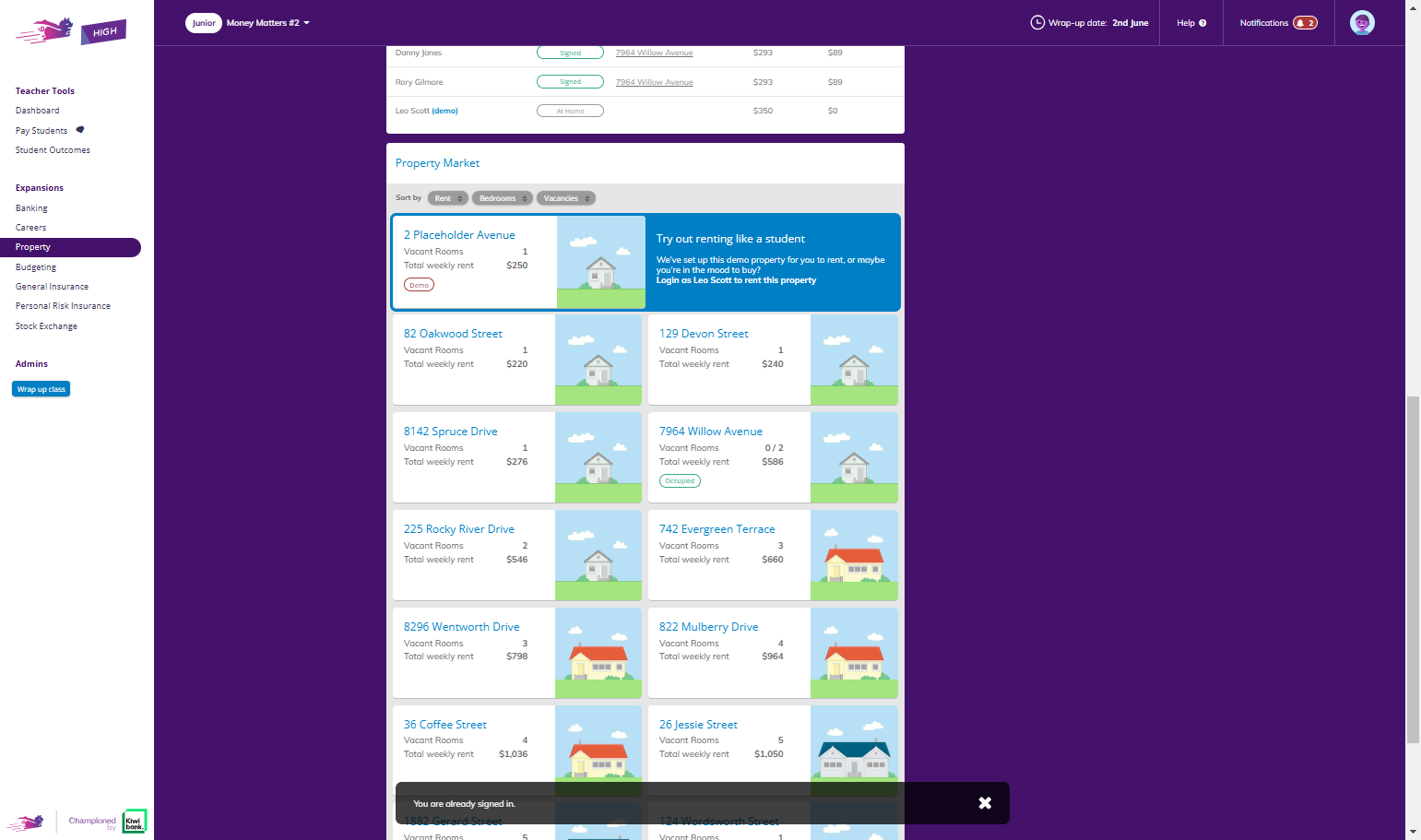Click the Help question mark icon

point(1202,23)
